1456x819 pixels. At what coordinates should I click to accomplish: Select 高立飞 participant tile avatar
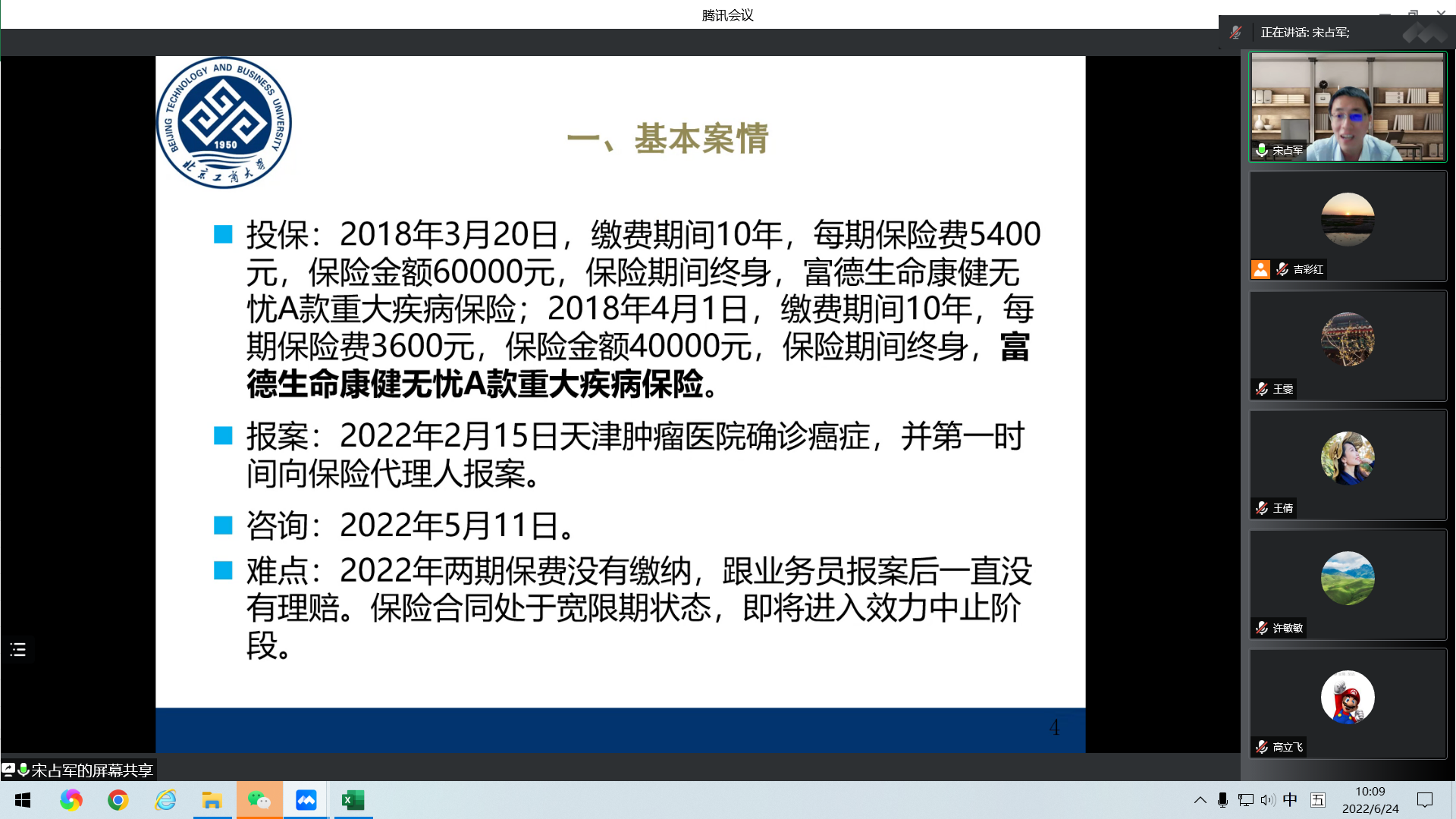click(1348, 697)
